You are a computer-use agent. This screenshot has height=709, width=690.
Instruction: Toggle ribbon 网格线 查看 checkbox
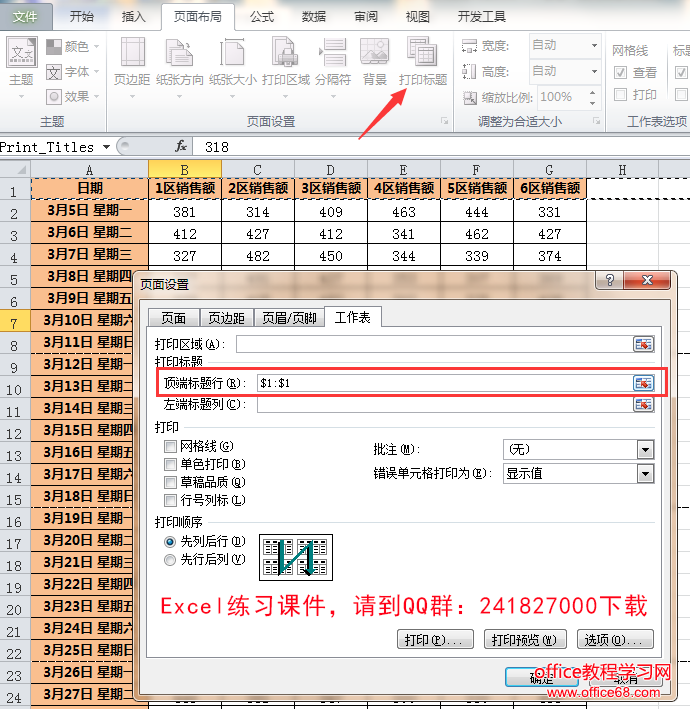(620, 72)
